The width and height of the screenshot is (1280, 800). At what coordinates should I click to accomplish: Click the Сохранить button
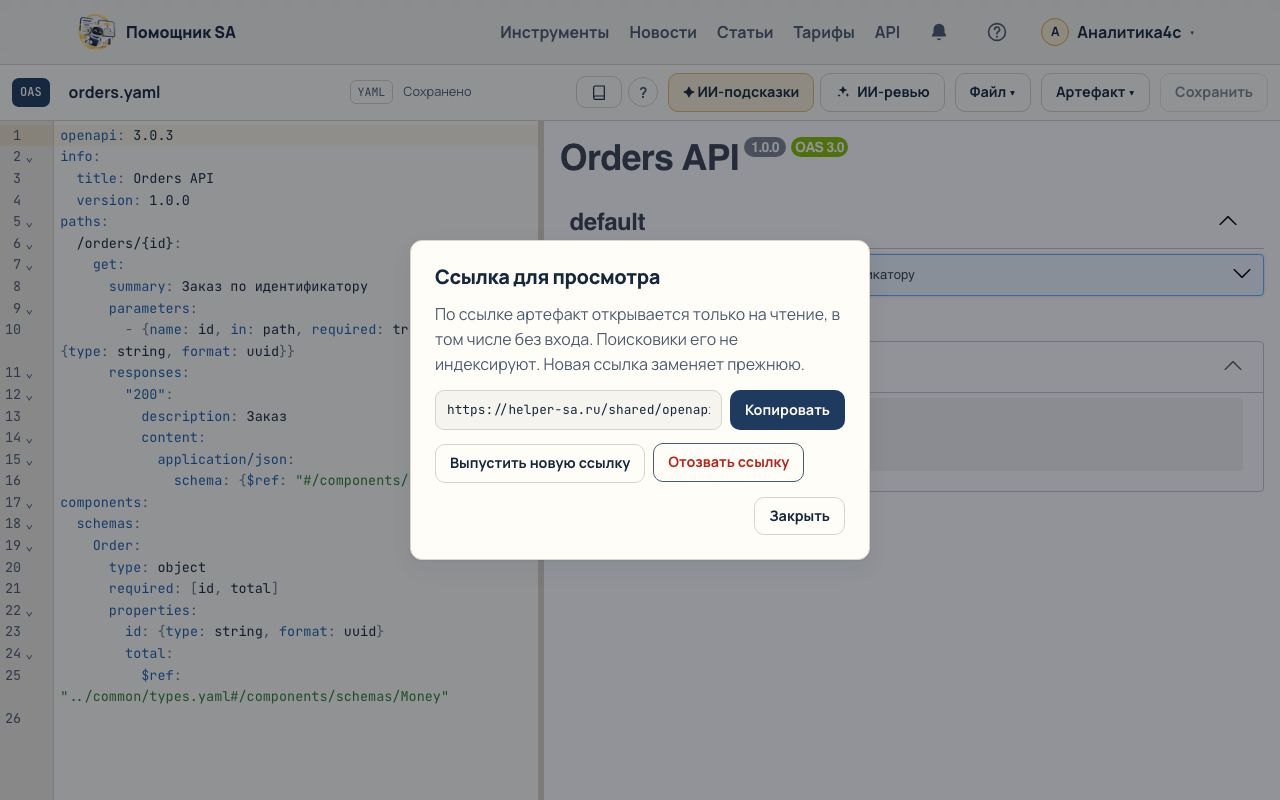tap(1213, 92)
